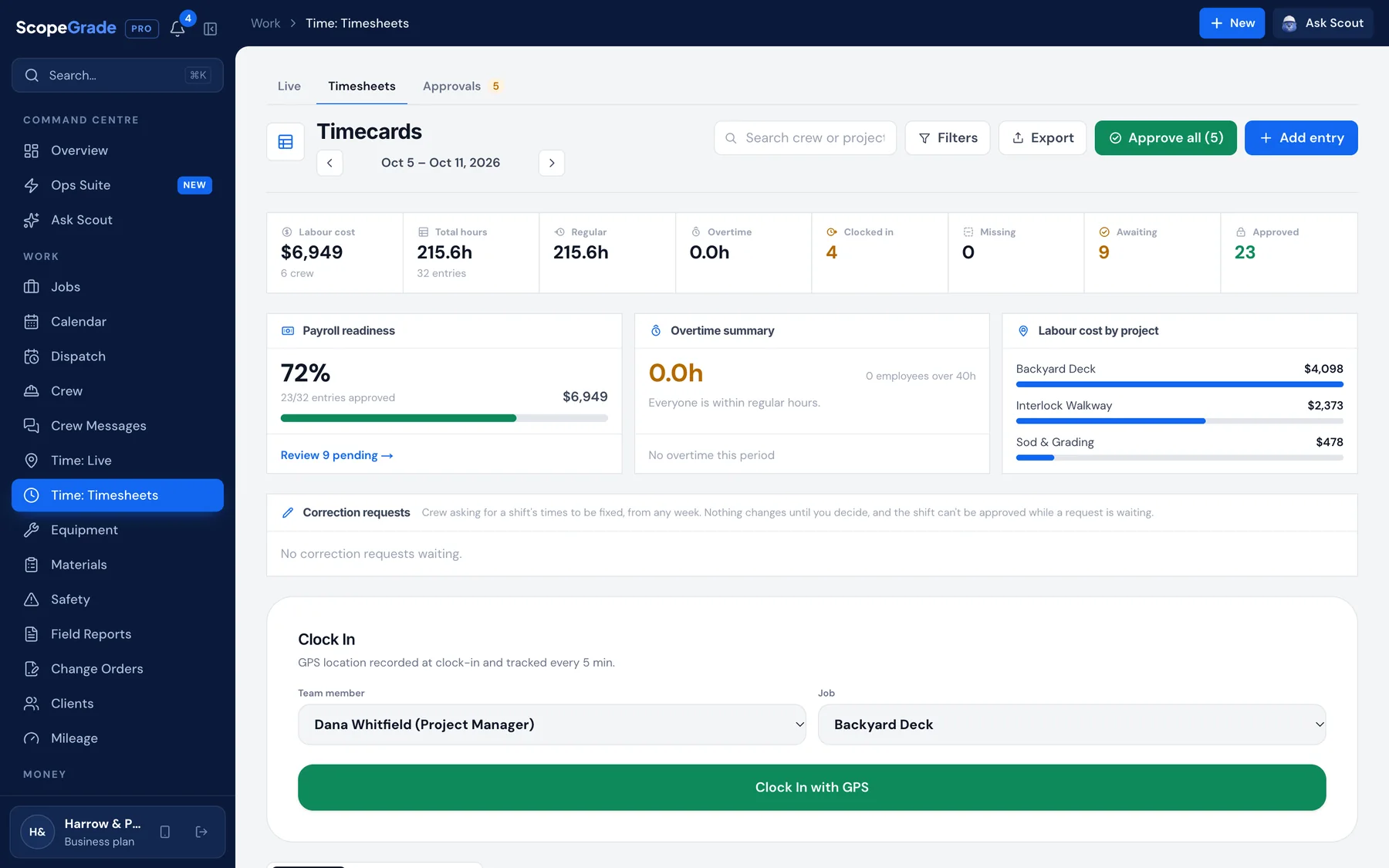Select the Timesheets tab
Viewport: 1389px width, 868px height.
point(362,86)
